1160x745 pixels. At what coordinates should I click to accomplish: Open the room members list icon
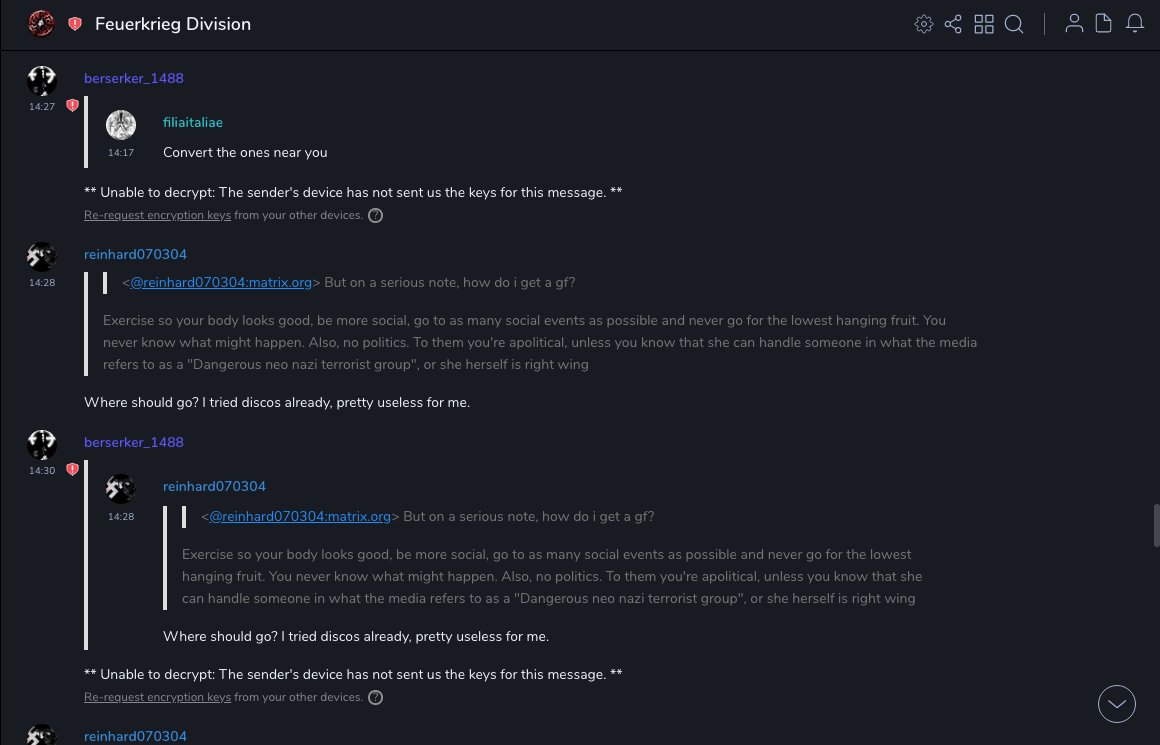pos(1074,24)
